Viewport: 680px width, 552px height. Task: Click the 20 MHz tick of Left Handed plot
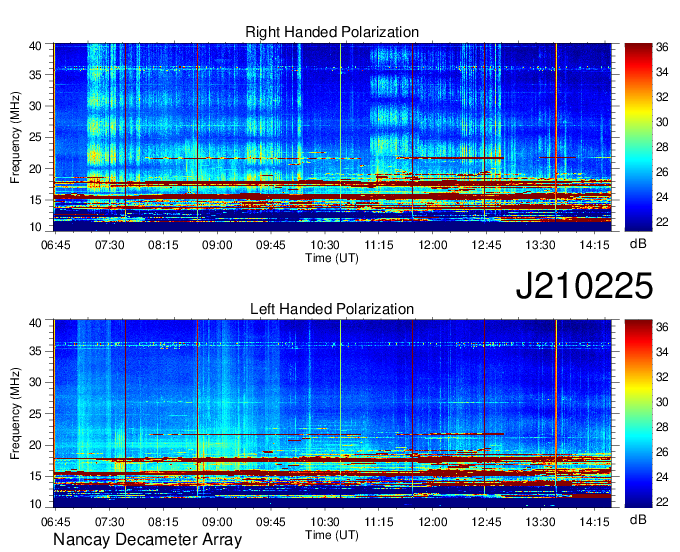tap(35, 445)
